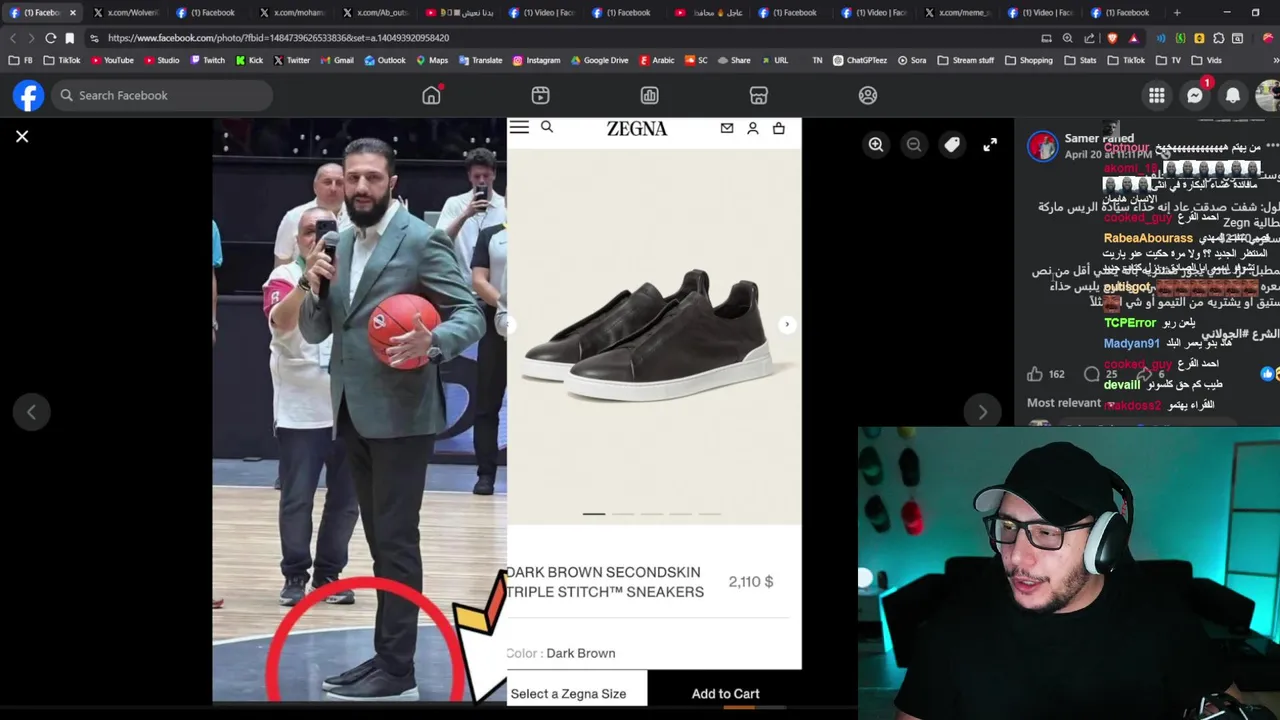Open the Outlook bookmark
This screenshot has width=1280, height=720.
[385, 60]
